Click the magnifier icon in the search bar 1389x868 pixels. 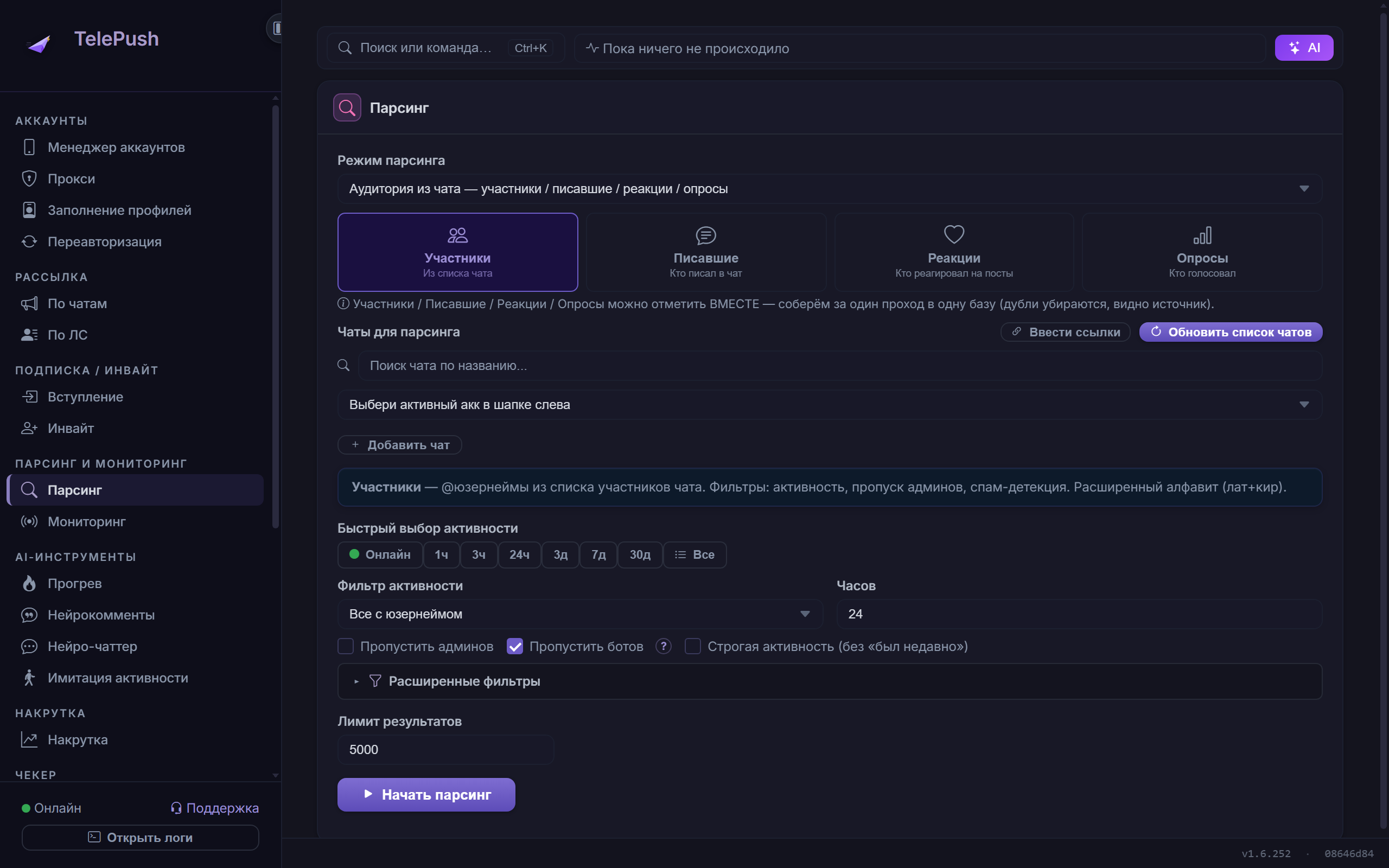click(x=345, y=48)
